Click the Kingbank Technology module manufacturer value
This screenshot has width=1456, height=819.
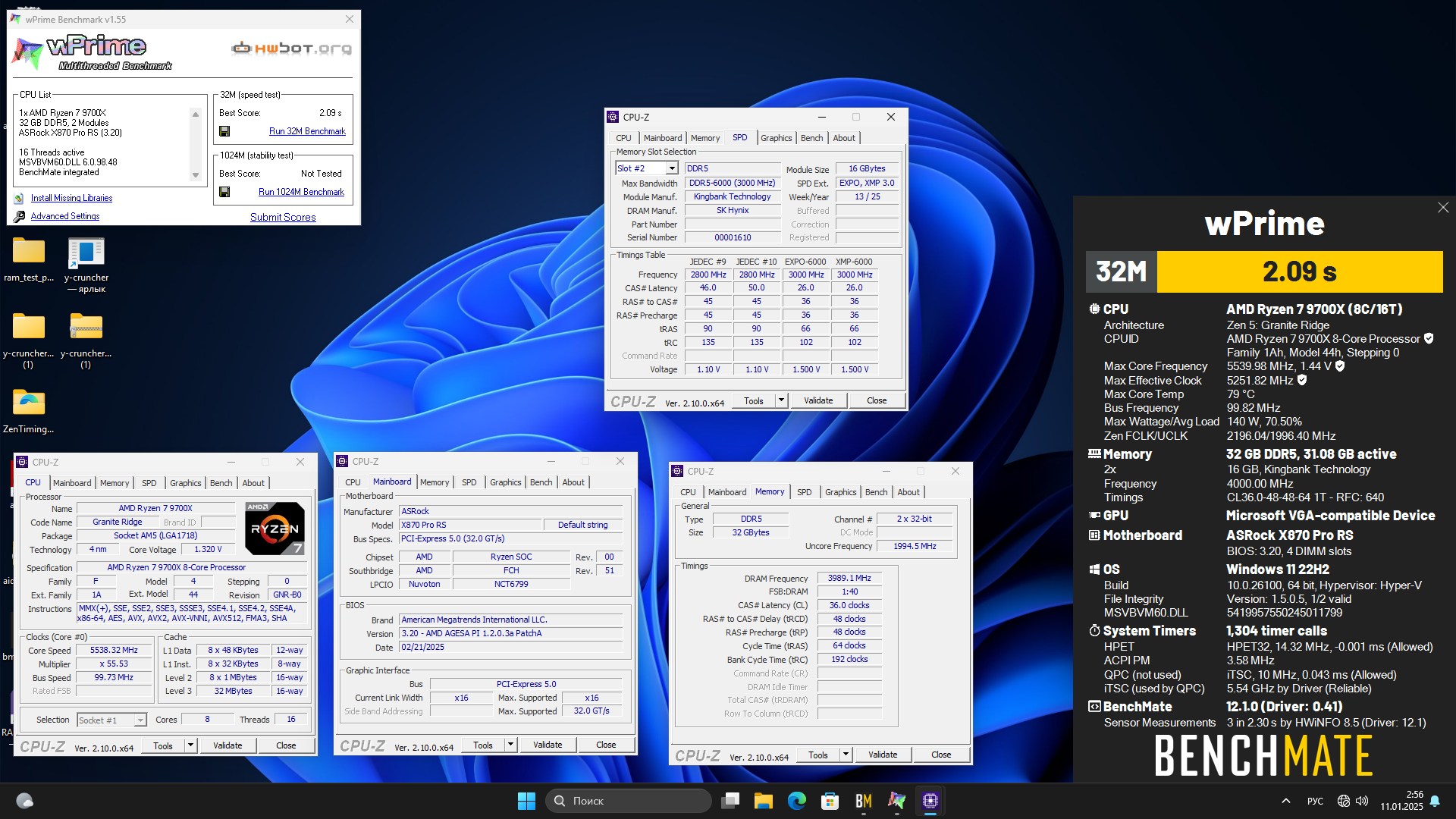(732, 196)
